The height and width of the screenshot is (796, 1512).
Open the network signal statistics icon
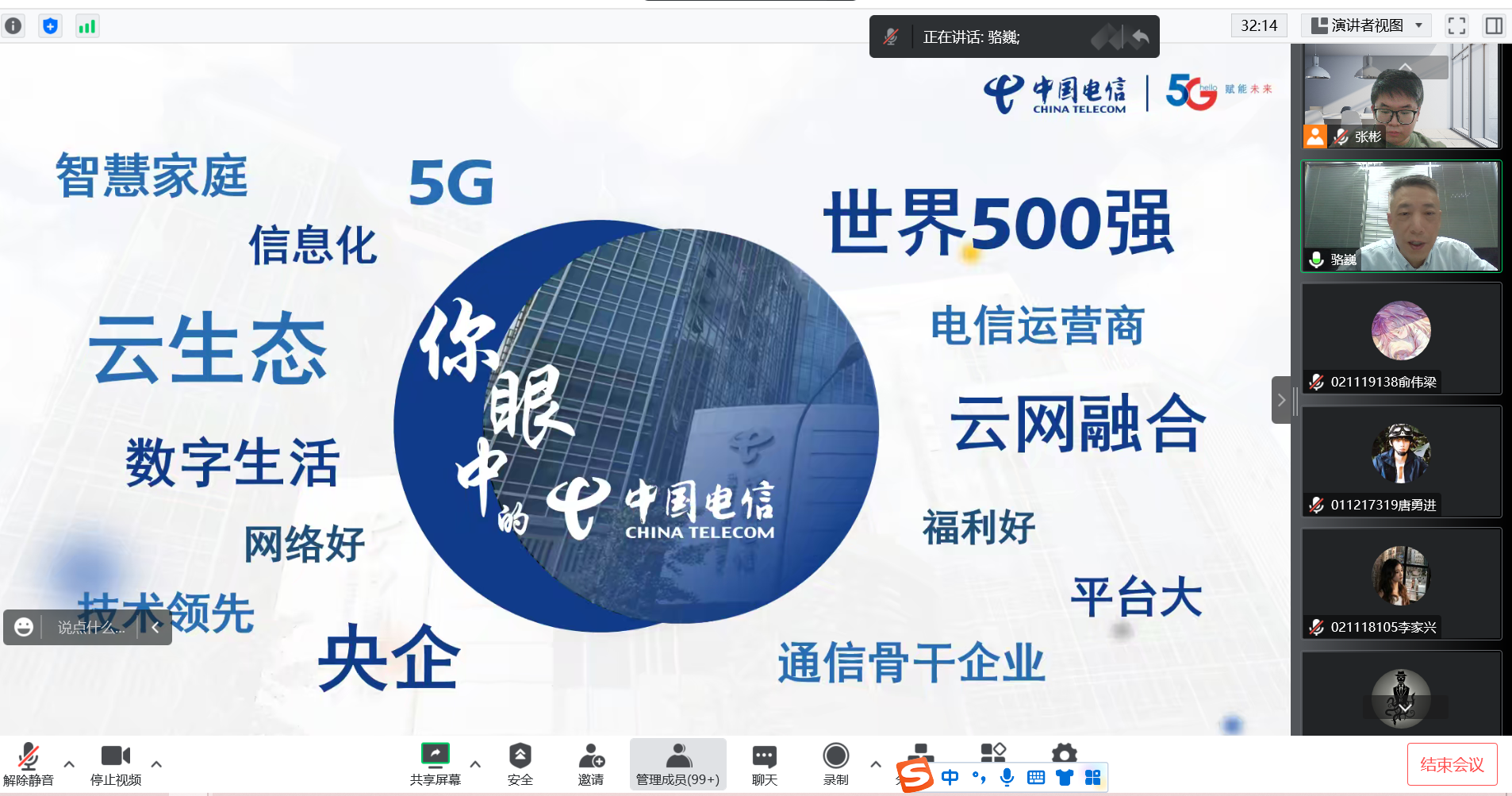pyautogui.click(x=86, y=26)
